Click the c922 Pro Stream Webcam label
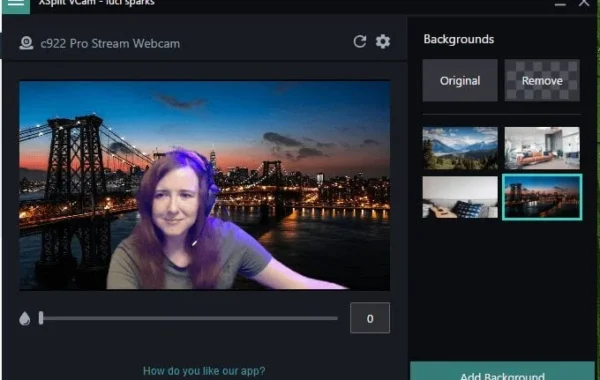 [x=110, y=44]
